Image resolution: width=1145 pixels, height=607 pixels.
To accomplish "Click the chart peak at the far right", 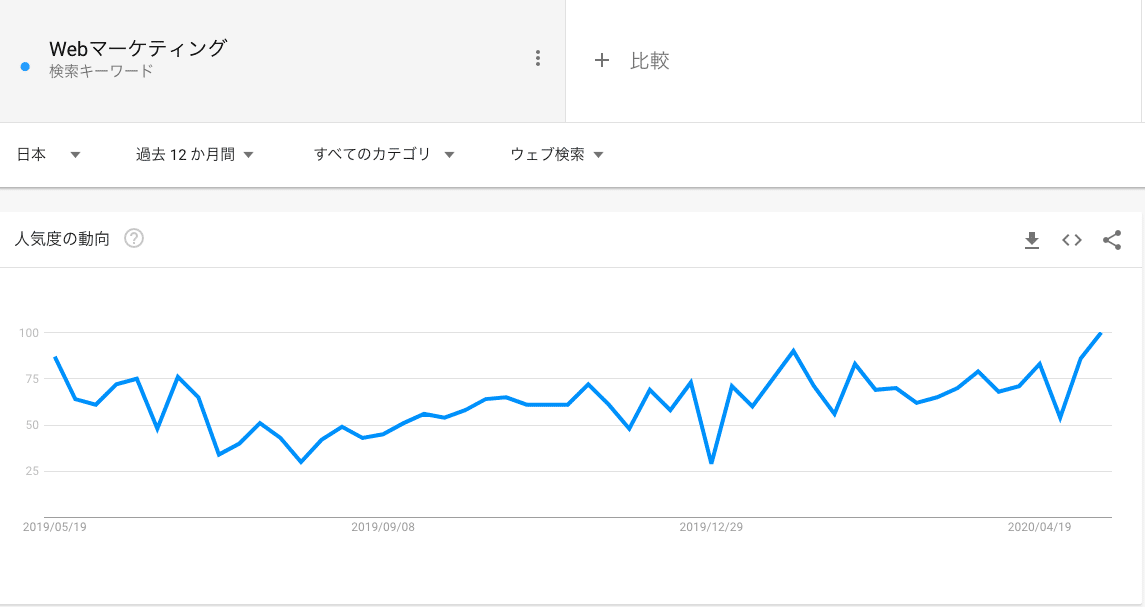I will tap(1100, 333).
